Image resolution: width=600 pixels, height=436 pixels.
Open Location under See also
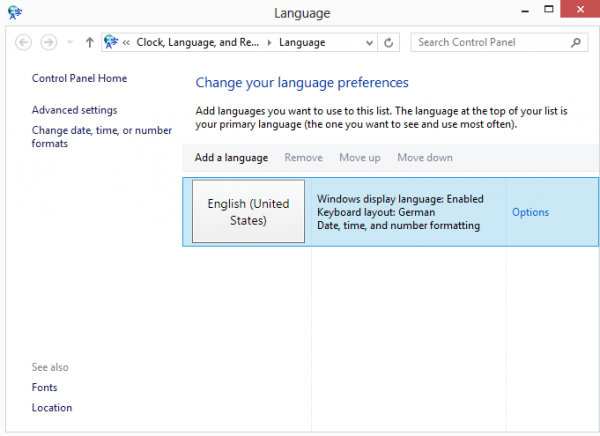pyautogui.click(x=52, y=408)
